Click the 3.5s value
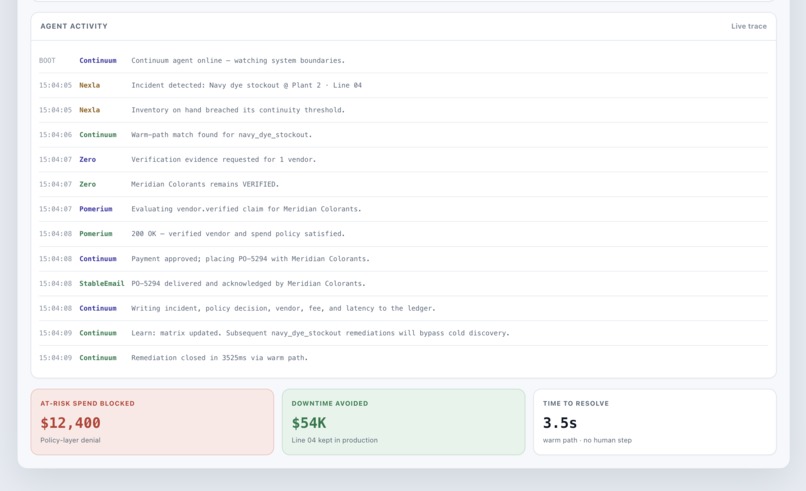The width and height of the screenshot is (806, 491). pyautogui.click(x=560, y=423)
